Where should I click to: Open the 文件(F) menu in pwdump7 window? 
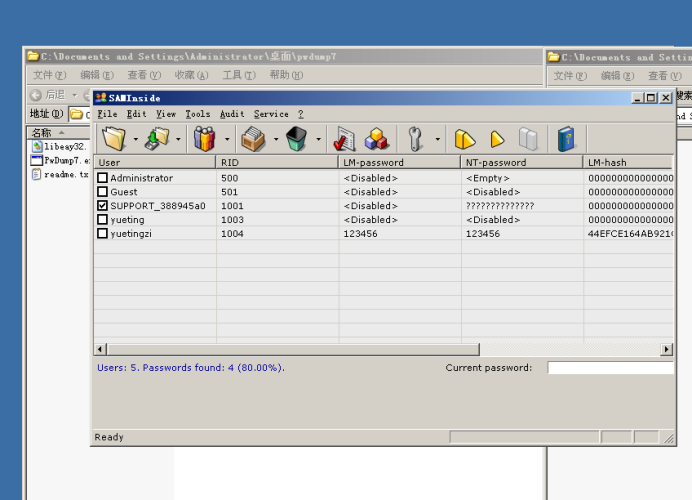point(49,75)
